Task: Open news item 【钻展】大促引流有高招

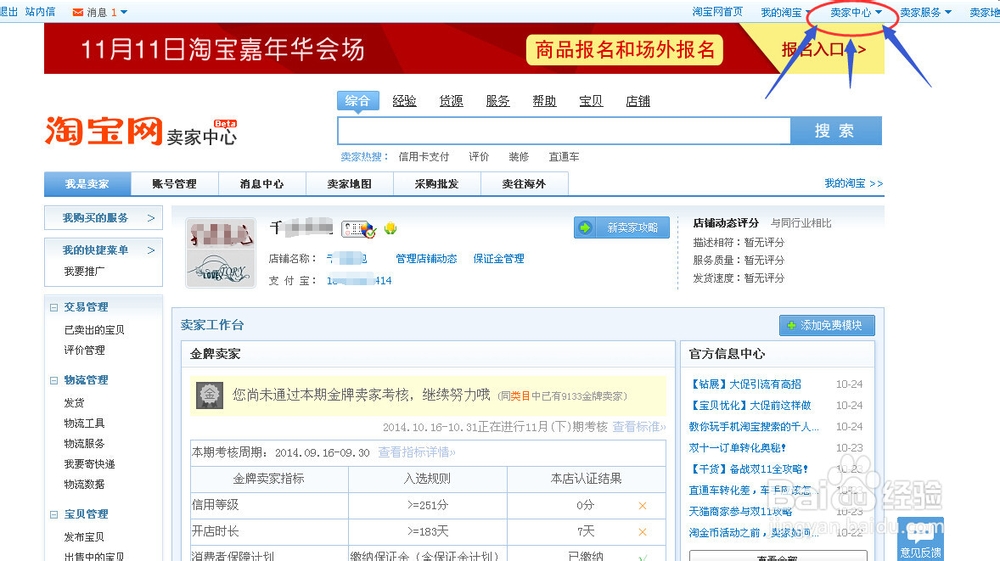Action: (x=745, y=384)
